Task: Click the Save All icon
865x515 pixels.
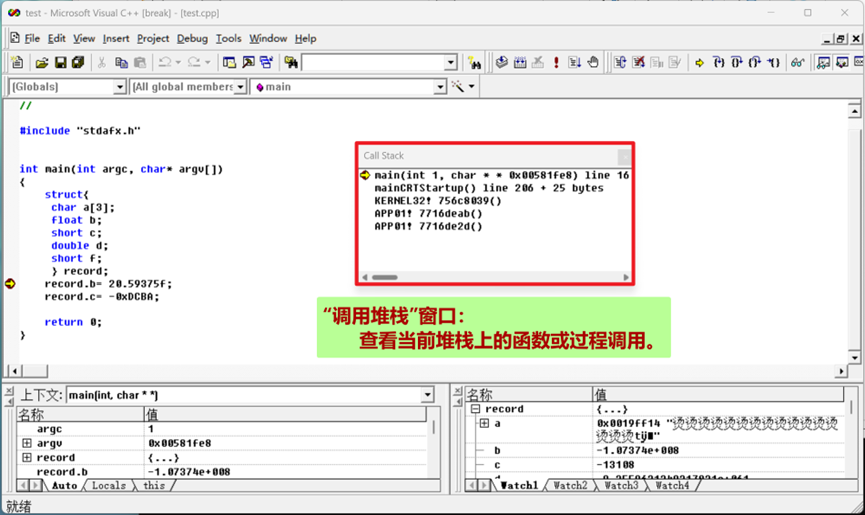Action: pos(78,62)
